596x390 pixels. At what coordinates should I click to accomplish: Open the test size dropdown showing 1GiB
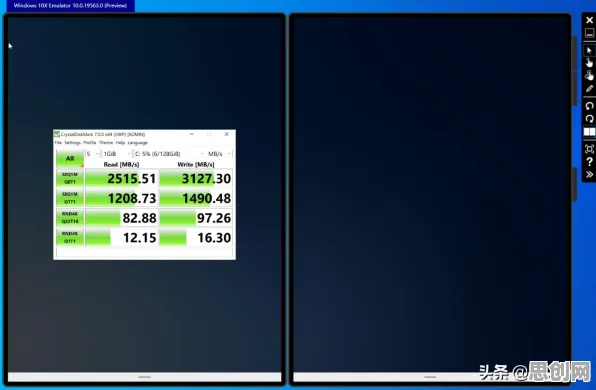(x=117, y=154)
